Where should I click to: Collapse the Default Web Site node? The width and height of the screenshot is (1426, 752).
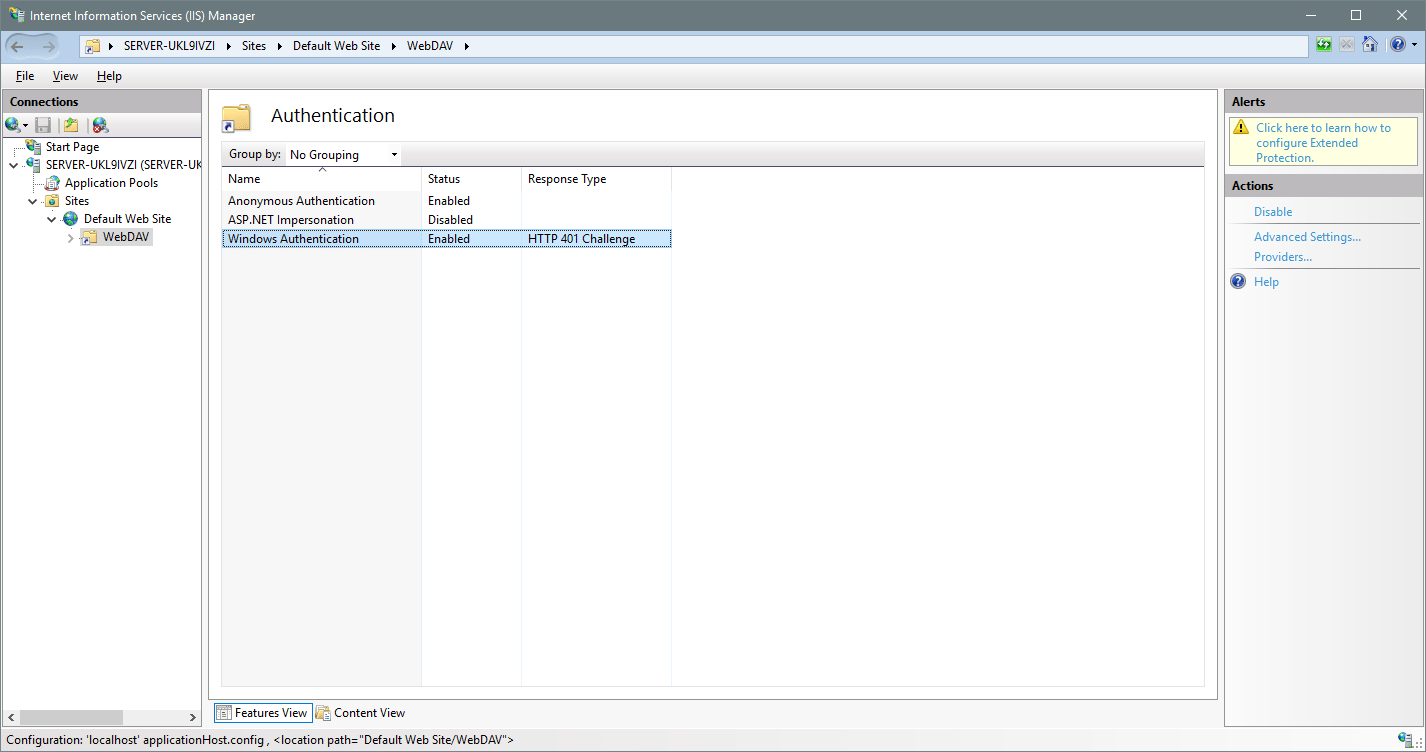coord(52,219)
